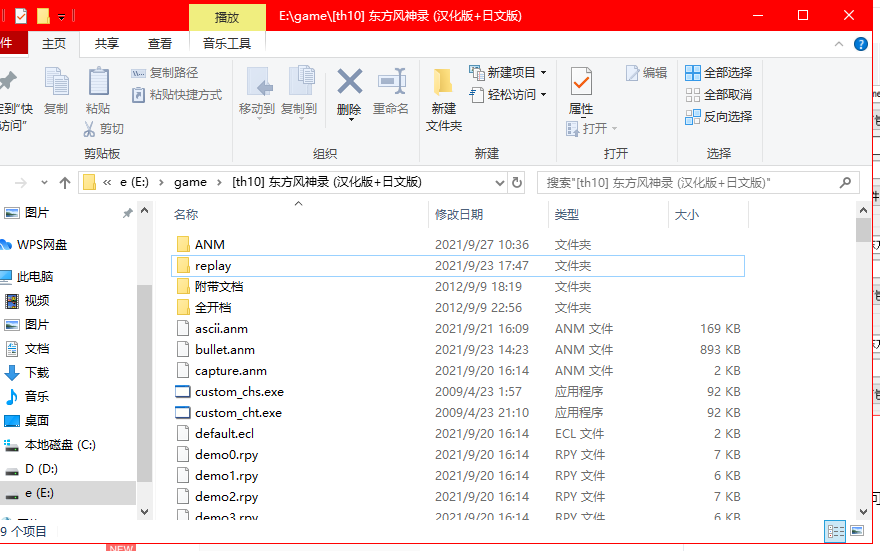Viewport: 880px width, 551px height.
Task: Open Videos (视频) in sidebar
Action: pos(37,301)
